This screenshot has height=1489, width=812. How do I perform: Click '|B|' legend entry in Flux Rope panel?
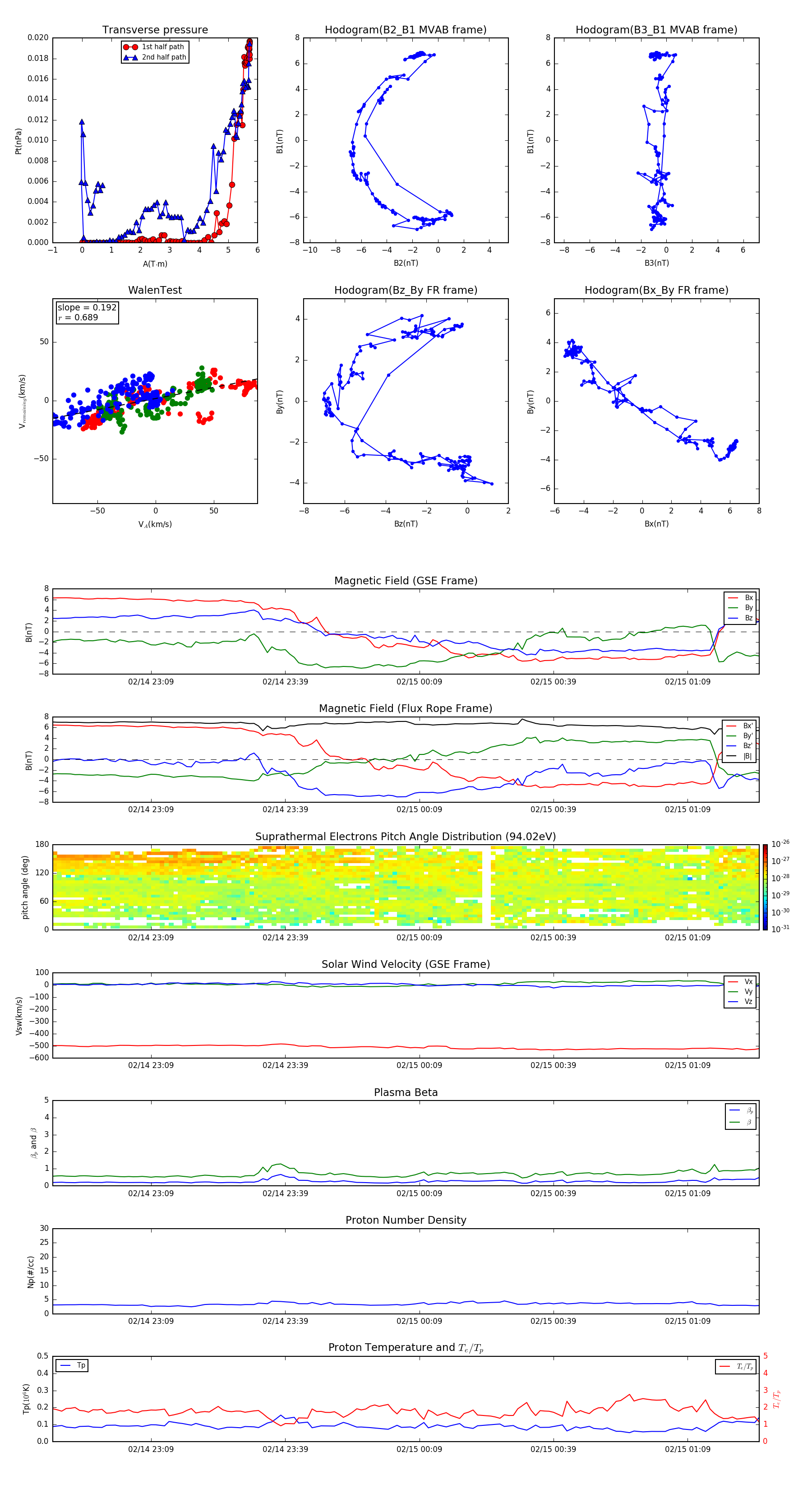tap(739, 756)
